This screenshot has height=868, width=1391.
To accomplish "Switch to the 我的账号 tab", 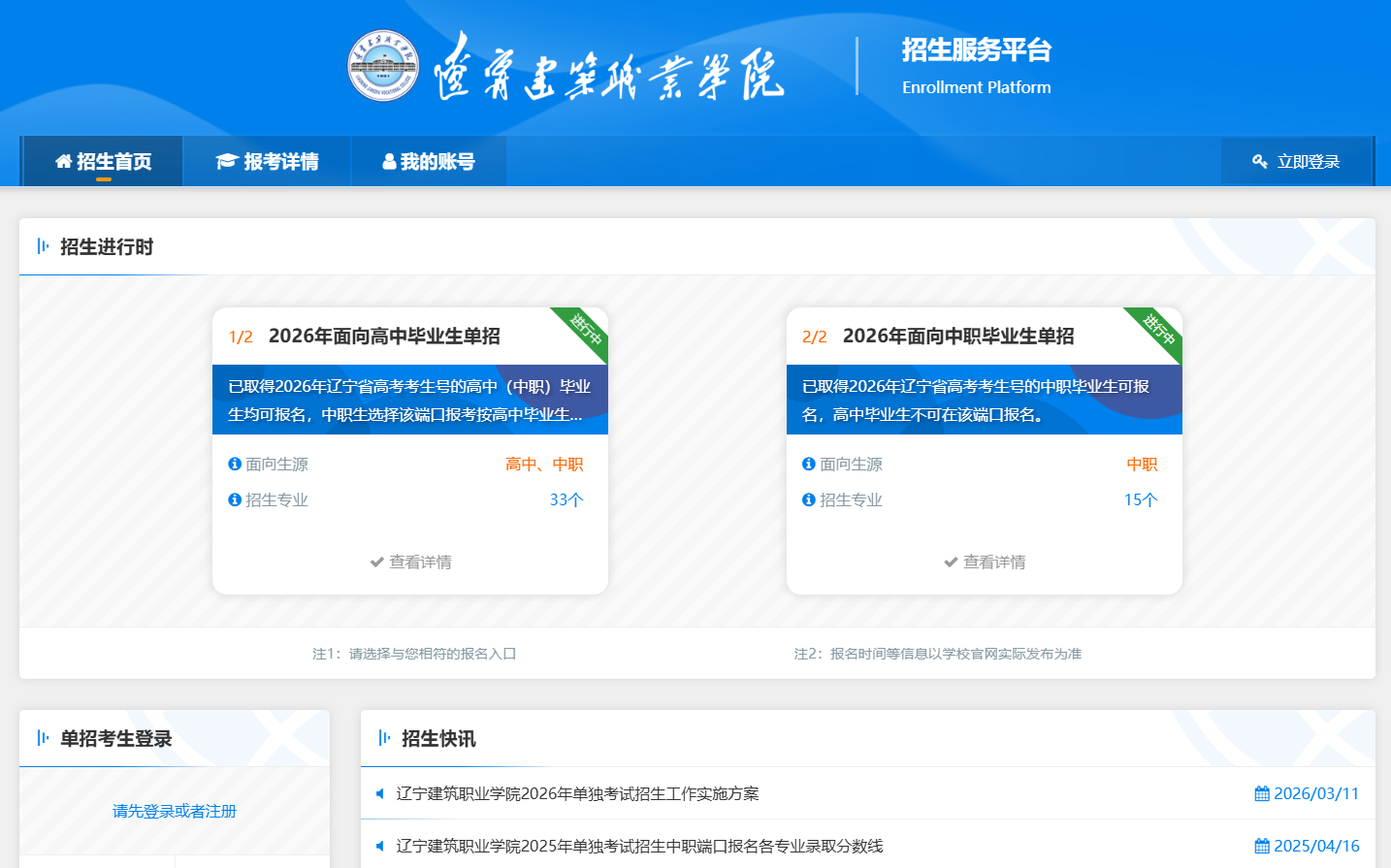I will (429, 162).
